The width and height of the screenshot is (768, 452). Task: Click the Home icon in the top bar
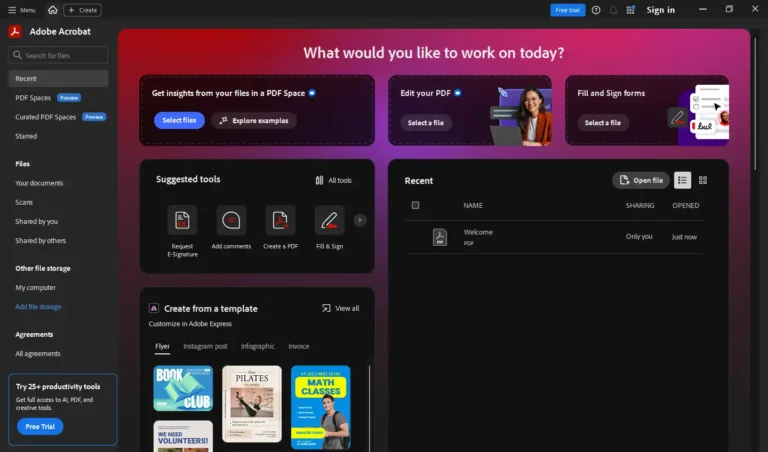52,10
